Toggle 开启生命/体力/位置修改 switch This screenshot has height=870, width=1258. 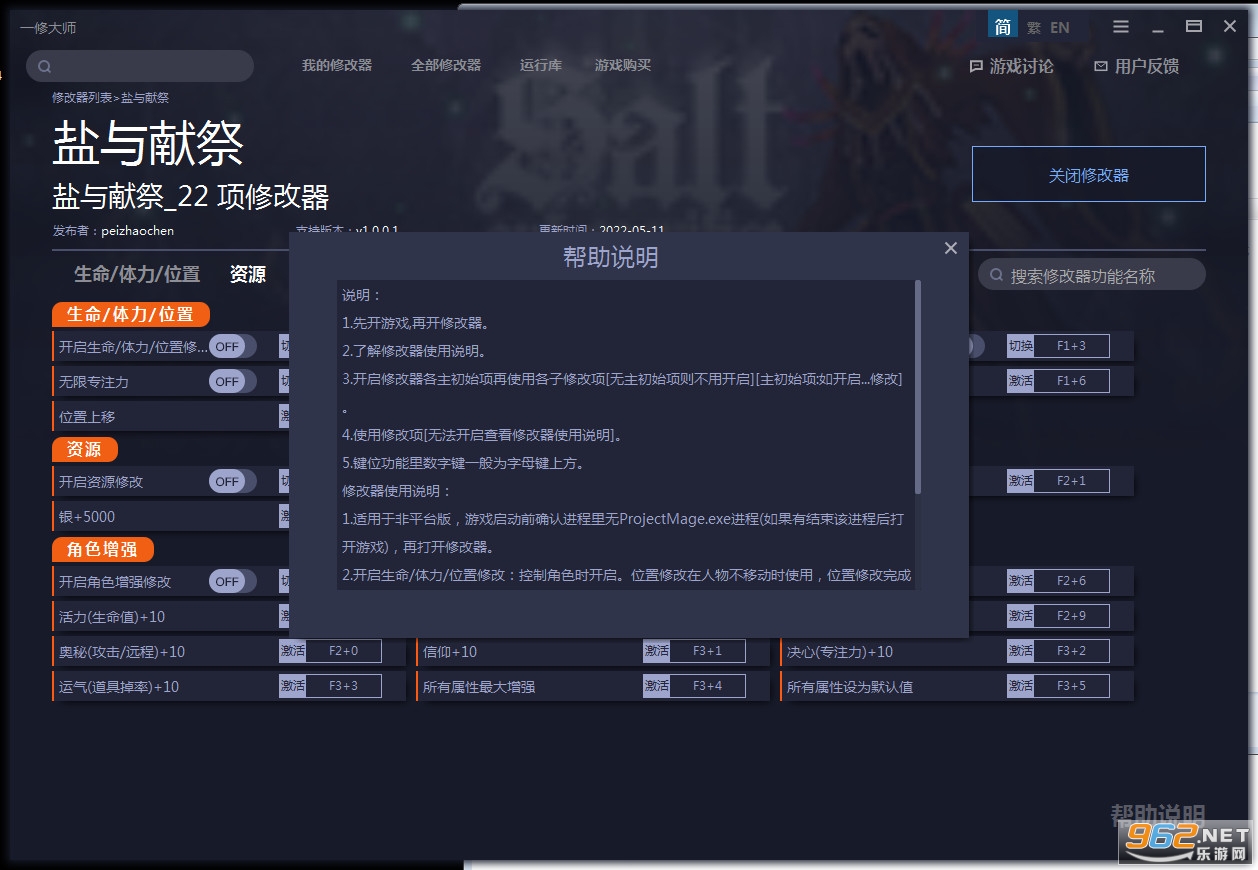pyautogui.click(x=232, y=346)
